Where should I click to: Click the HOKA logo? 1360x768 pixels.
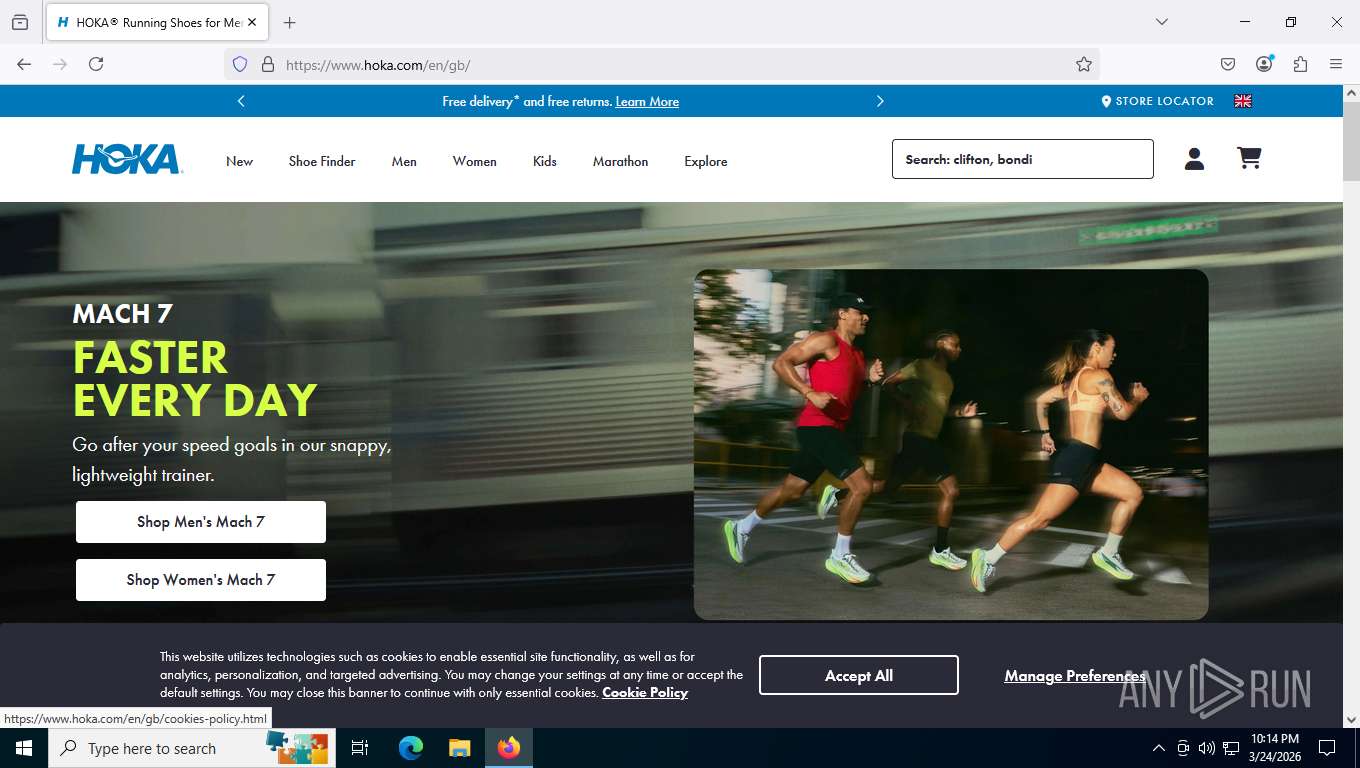(x=126, y=160)
